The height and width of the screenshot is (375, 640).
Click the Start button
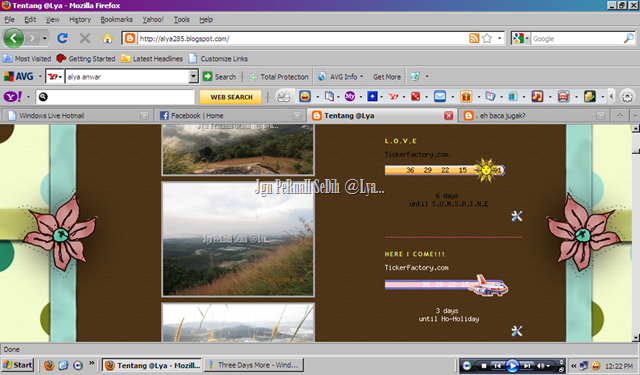pyautogui.click(x=17, y=365)
